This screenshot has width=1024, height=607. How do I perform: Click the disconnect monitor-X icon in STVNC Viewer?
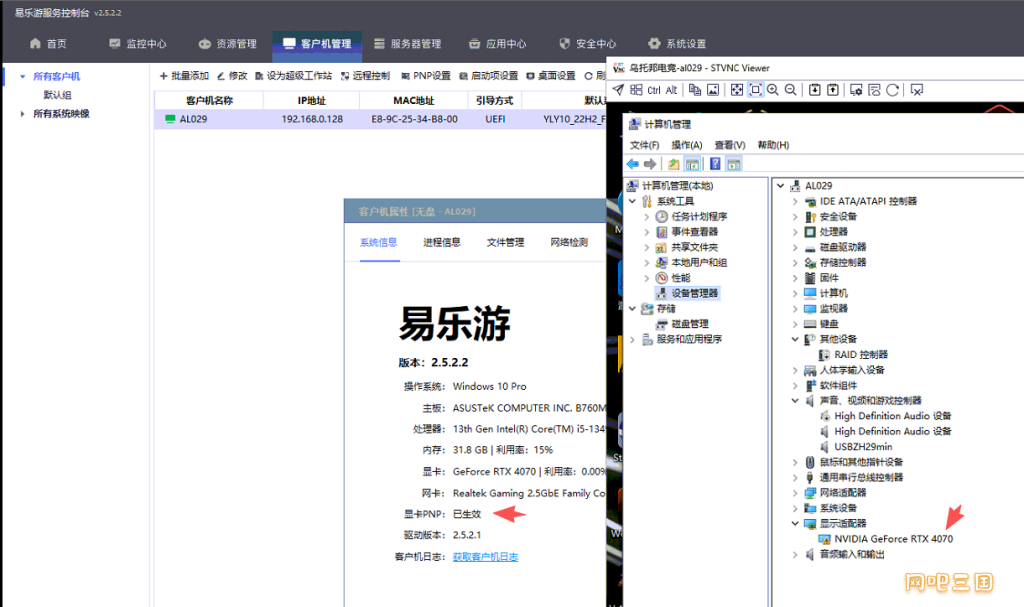(917, 90)
